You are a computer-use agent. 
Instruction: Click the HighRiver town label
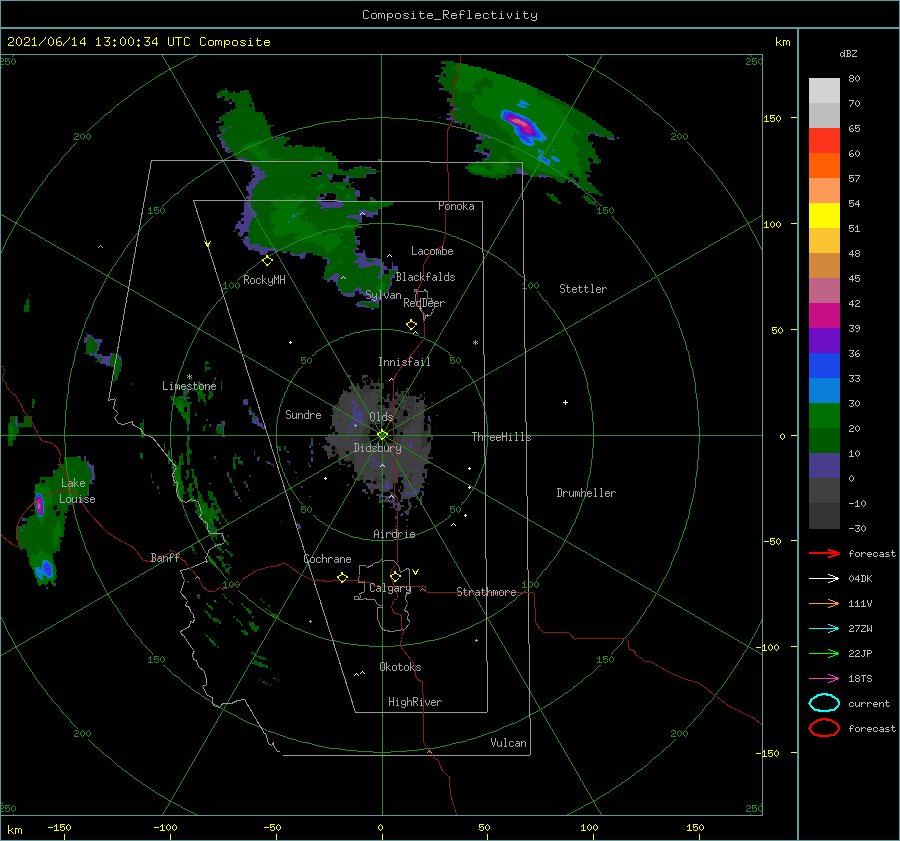click(414, 702)
